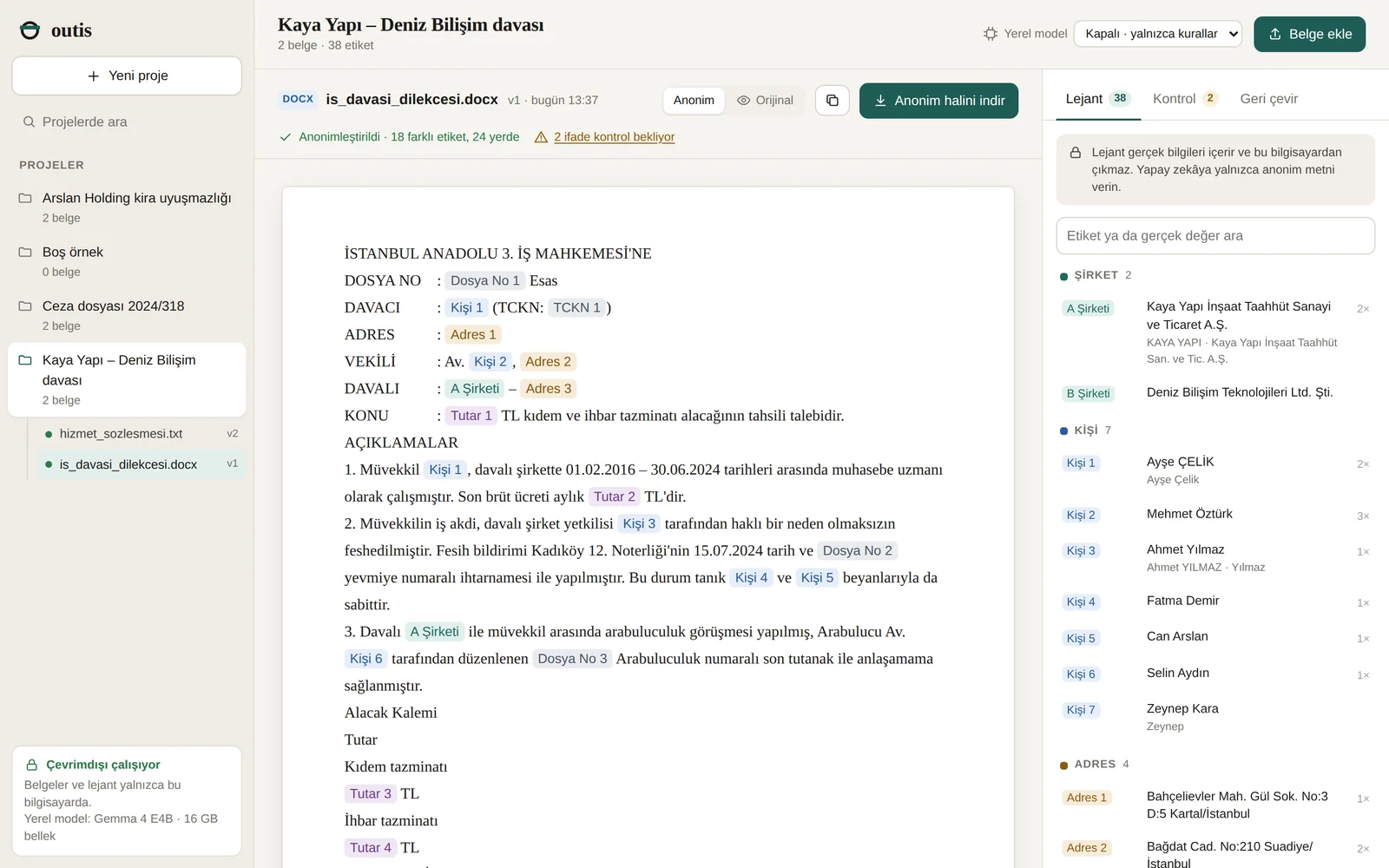Switch to the Kontrol tab
The image size is (1389, 868).
(1185, 99)
